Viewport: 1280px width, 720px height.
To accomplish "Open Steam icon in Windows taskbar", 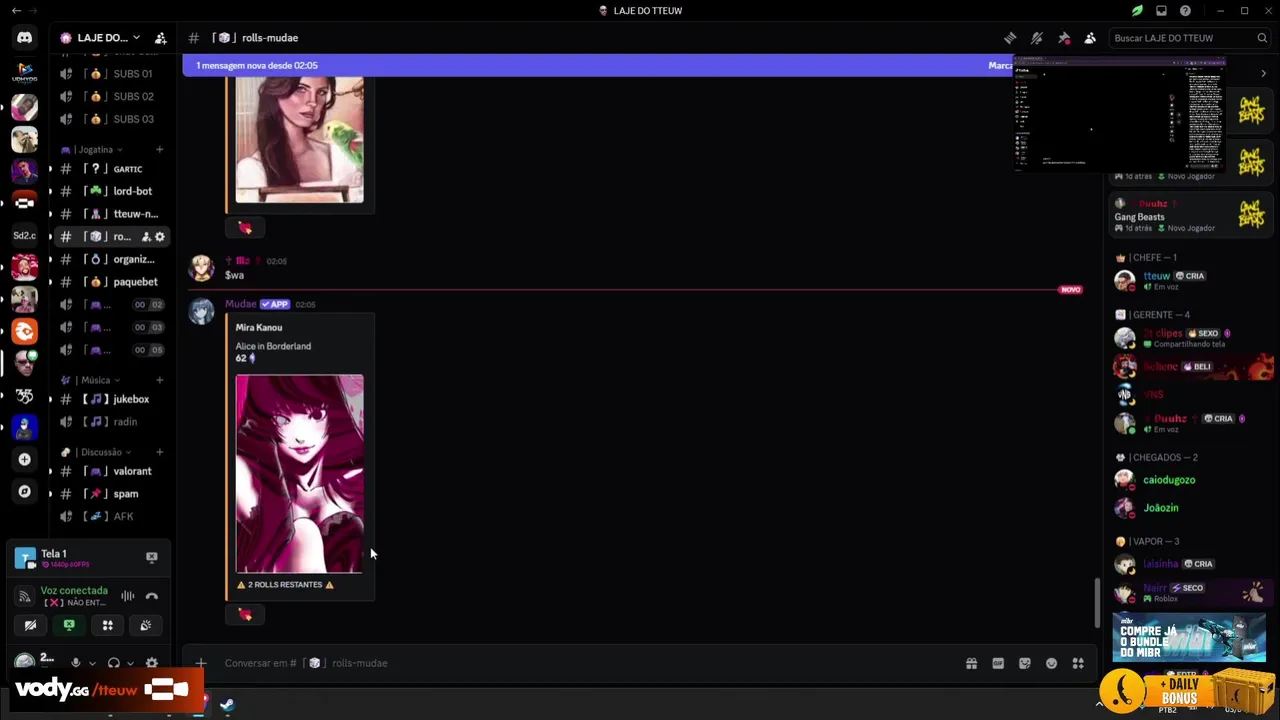I will [x=227, y=705].
